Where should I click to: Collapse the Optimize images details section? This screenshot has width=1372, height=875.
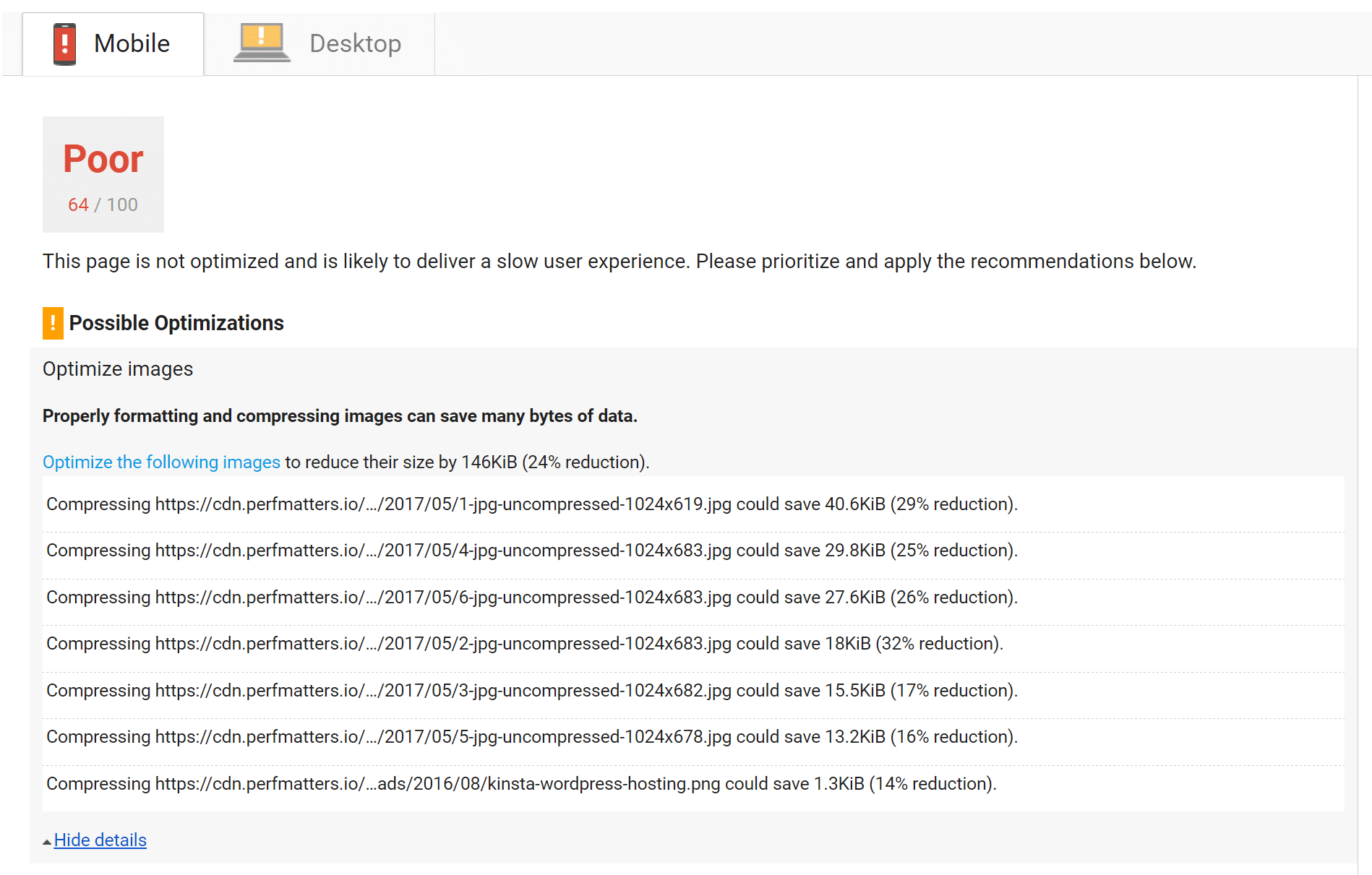99,840
